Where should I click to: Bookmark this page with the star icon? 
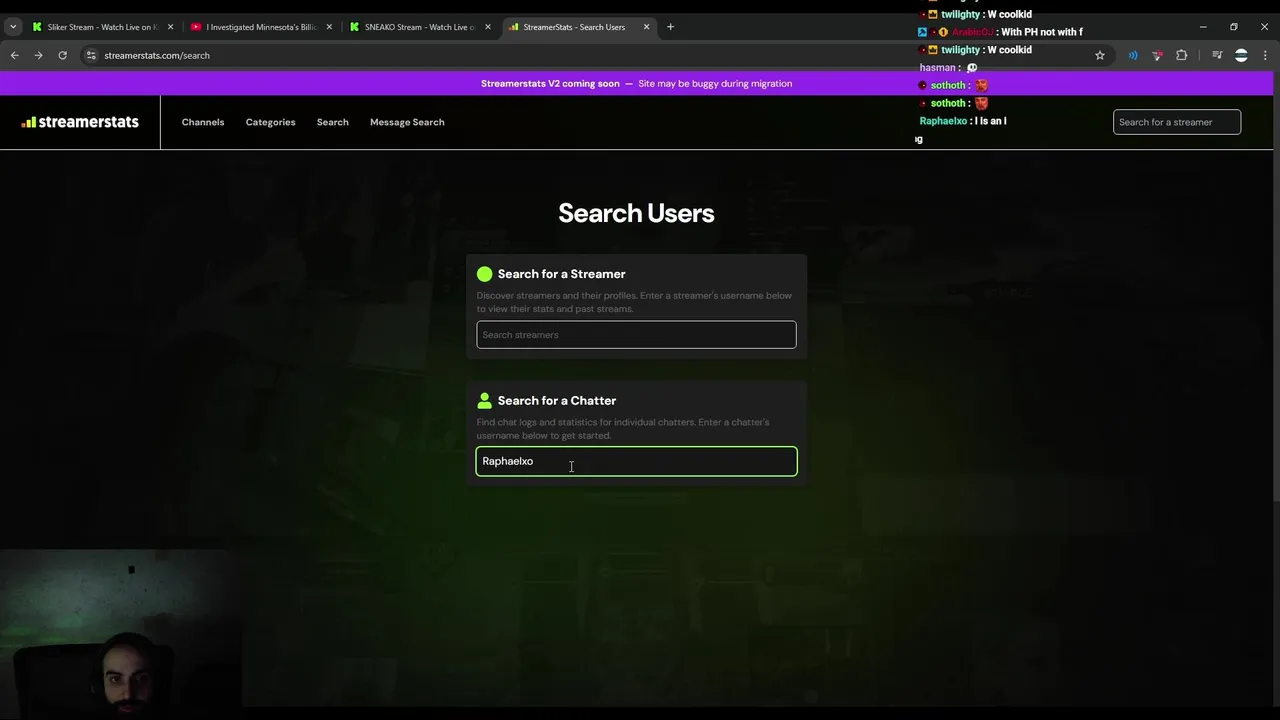coord(1100,55)
